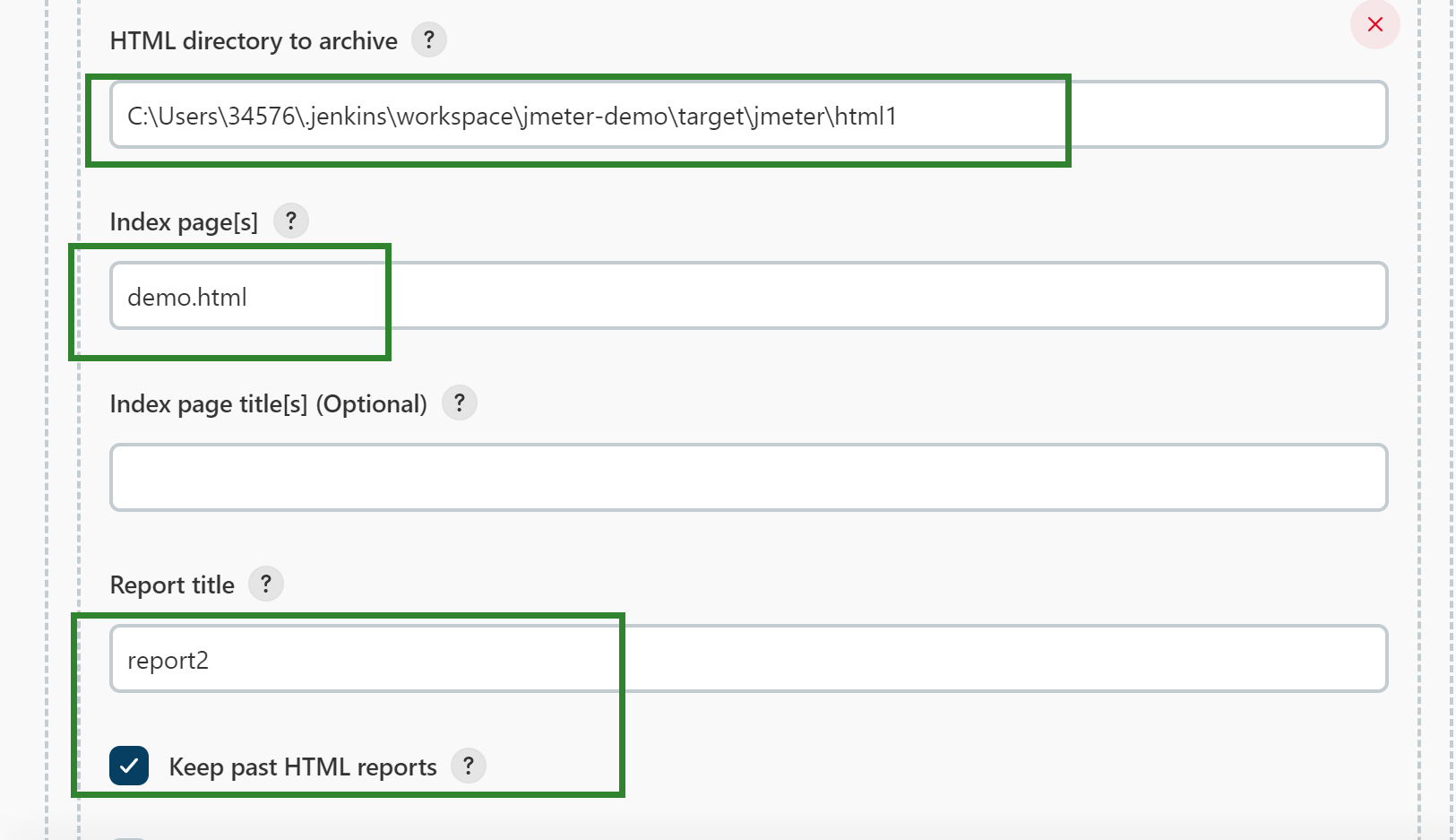The width and height of the screenshot is (1456, 840).
Task: Select the Index page title[s] (Optional) label
Action: click(268, 404)
